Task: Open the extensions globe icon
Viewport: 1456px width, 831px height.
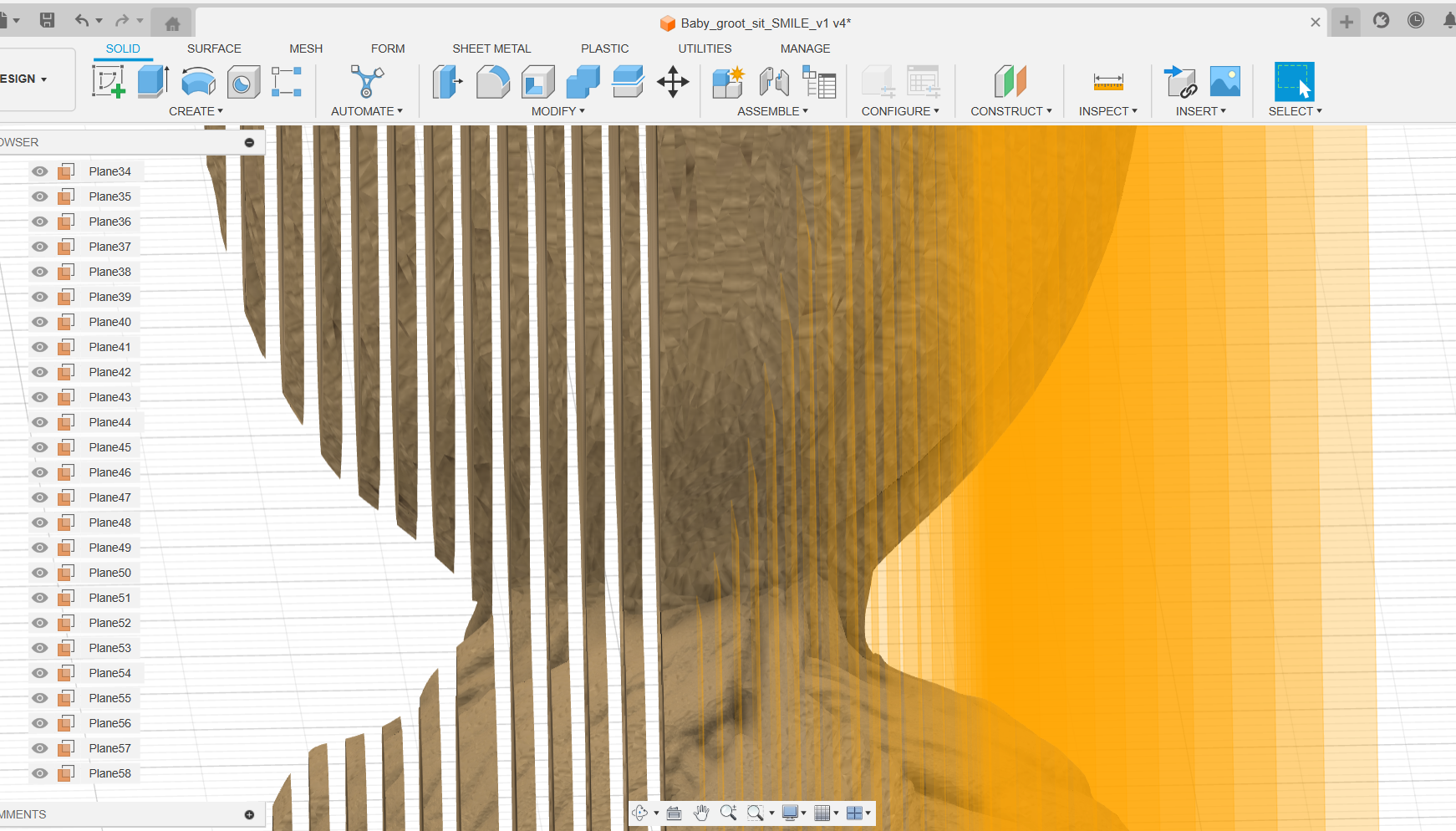Action: [1382, 21]
